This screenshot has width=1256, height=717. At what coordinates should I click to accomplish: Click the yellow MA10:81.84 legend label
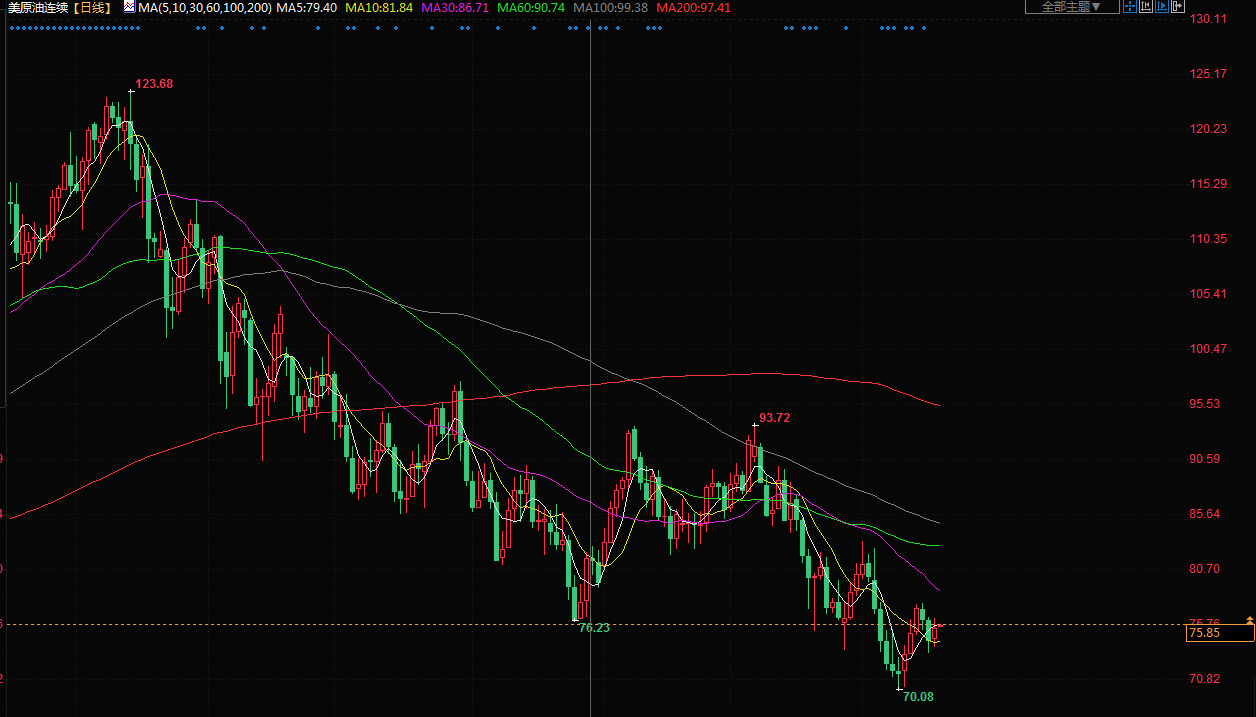(378, 7)
